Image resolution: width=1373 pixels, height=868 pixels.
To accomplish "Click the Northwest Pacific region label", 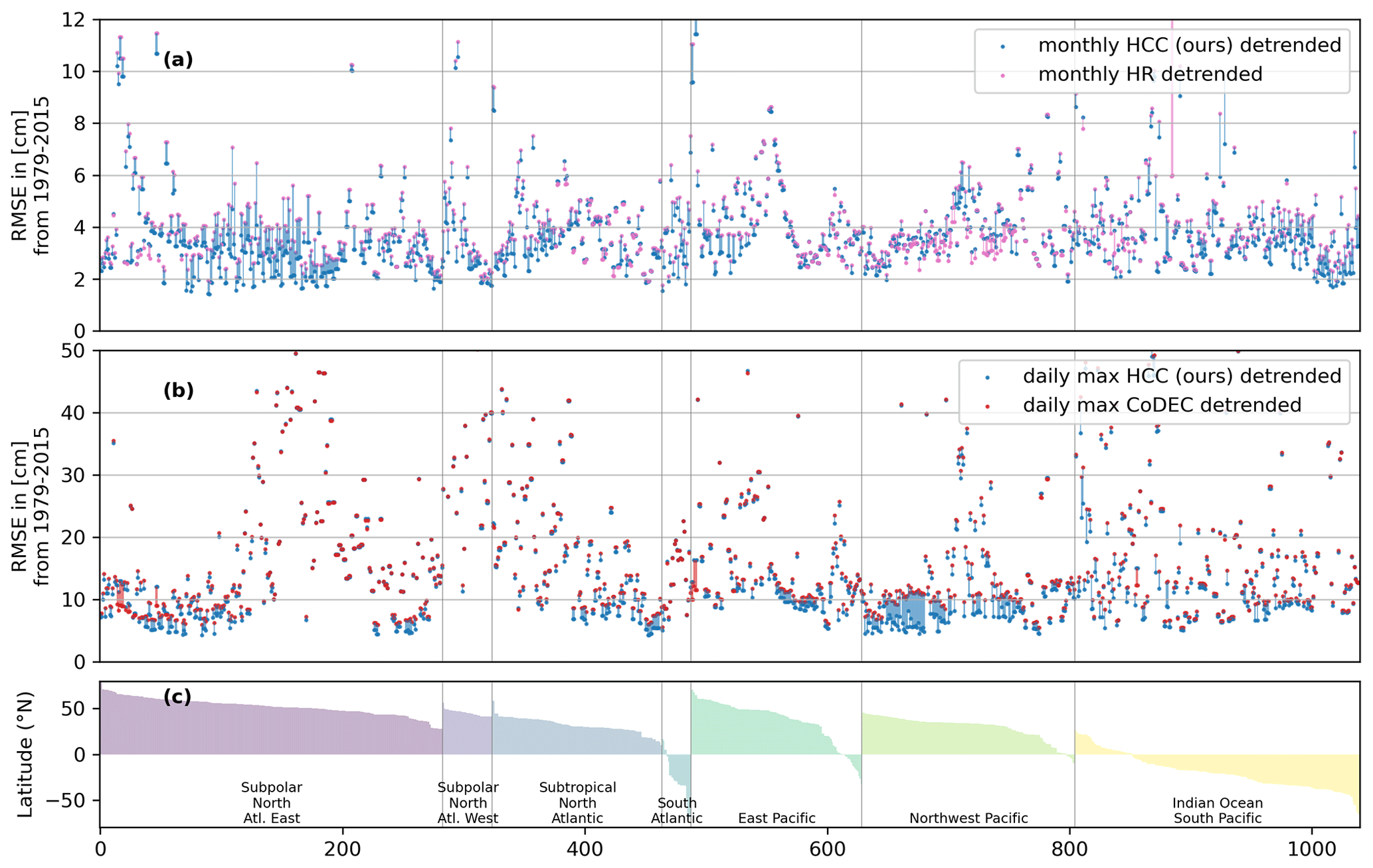I will point(968,818).
